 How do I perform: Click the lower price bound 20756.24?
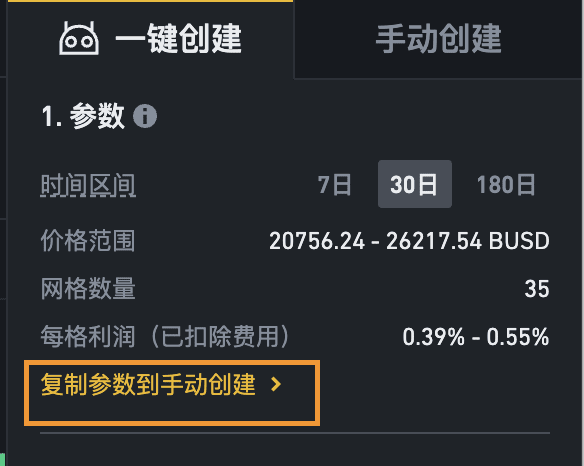click(317, 241)
